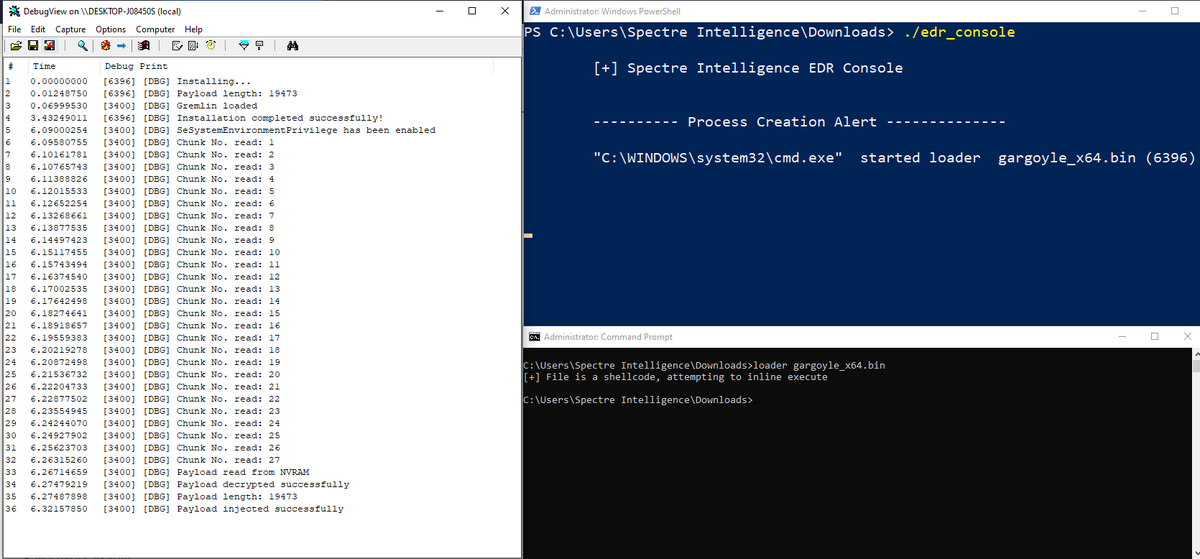Toggle Capture Win32 windows-flag icon
This screenshot has width=1200, height=559.
coord(144,45)
